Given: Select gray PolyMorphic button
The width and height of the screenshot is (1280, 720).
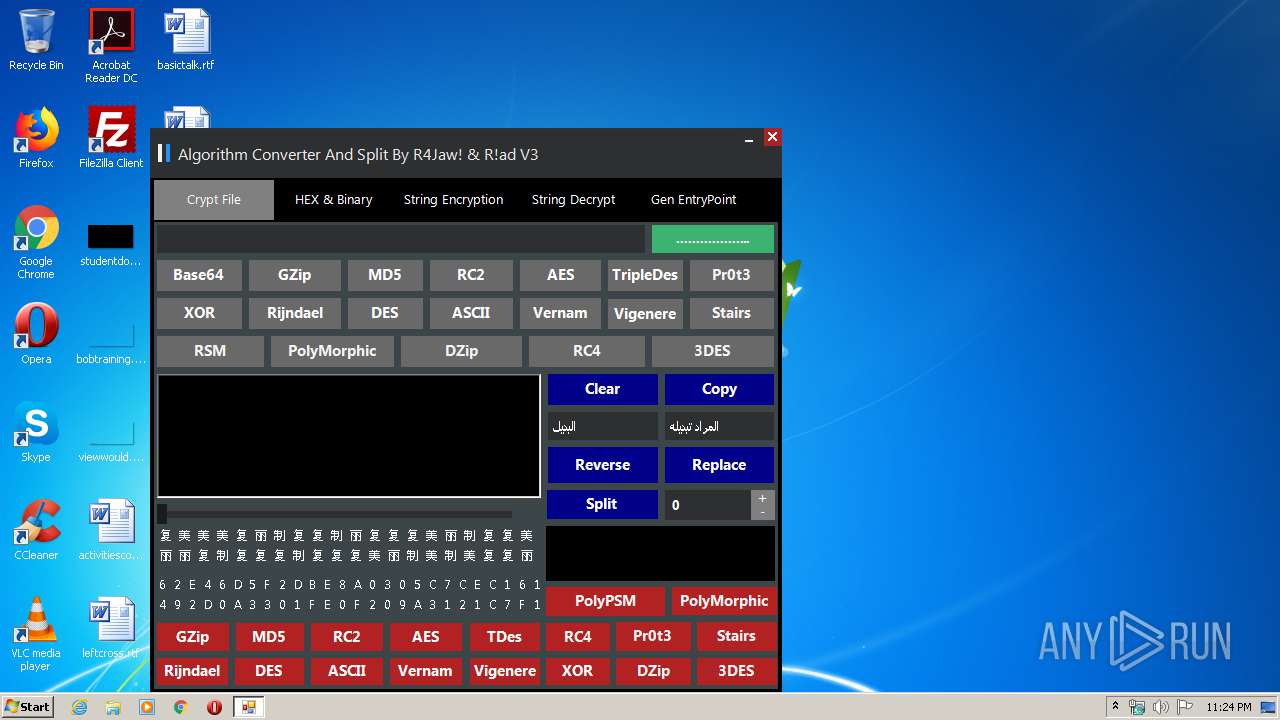Looking at the screenshot, I should point(332,351).
